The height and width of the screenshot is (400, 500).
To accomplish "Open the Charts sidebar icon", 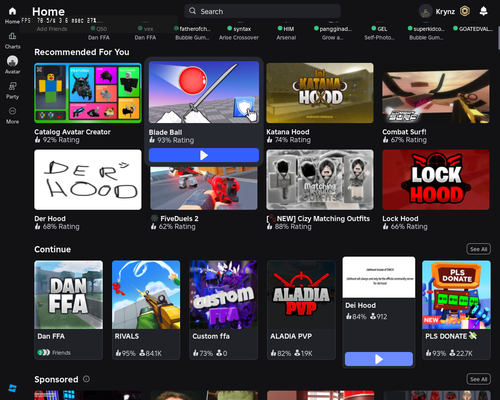I will click(12, 36).
